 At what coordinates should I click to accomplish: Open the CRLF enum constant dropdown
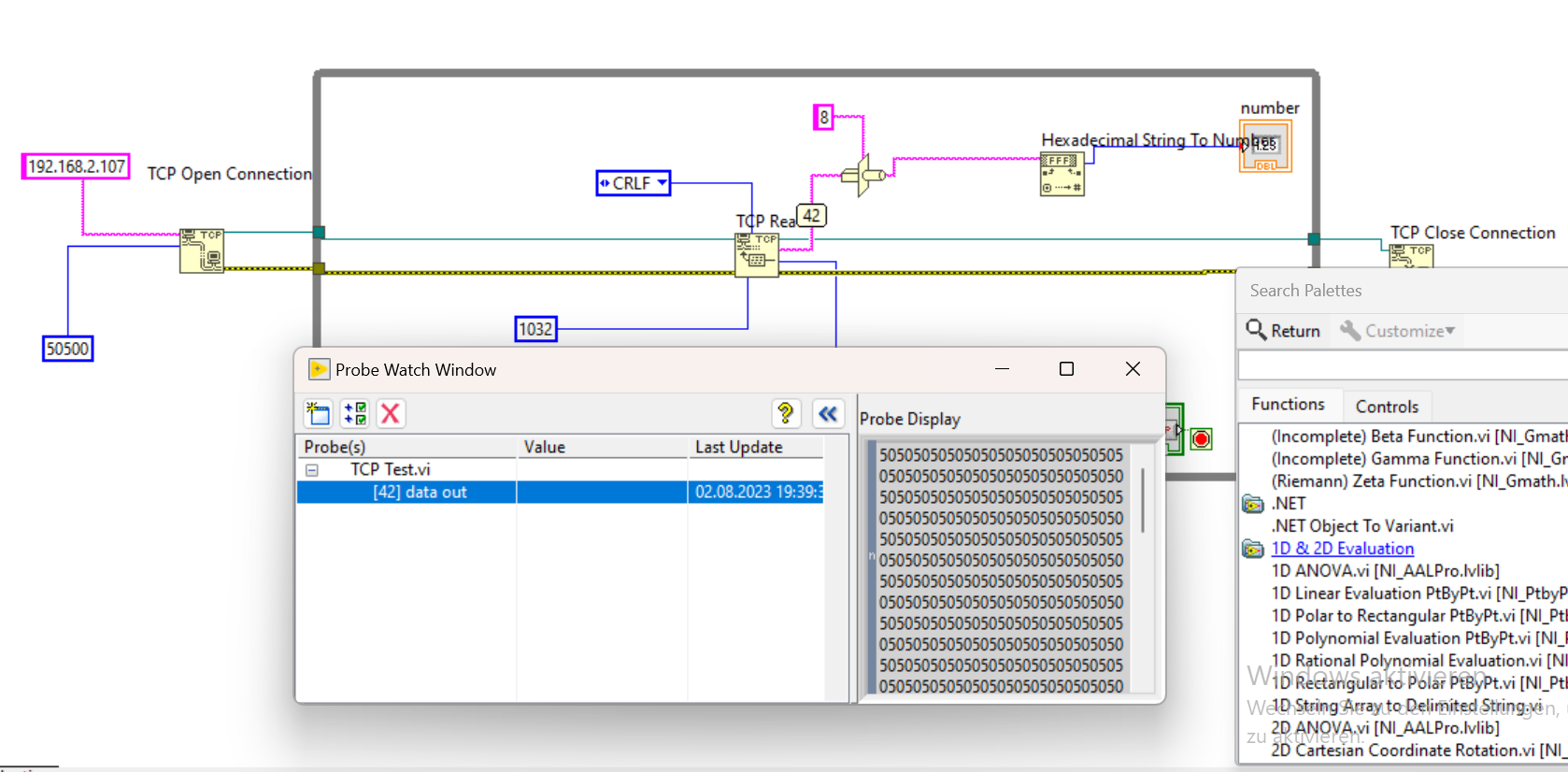pos(662,182)
